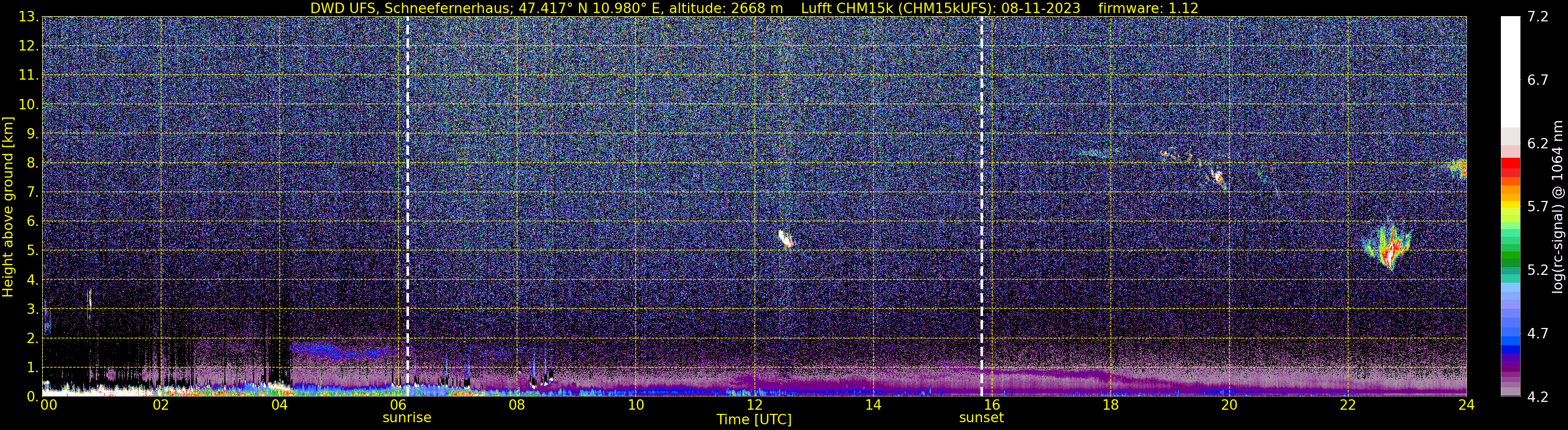The height and width of the screenshot is (430, 1568).
Task: Click the time axis tick label 06
Action: [x=398, y=406]
